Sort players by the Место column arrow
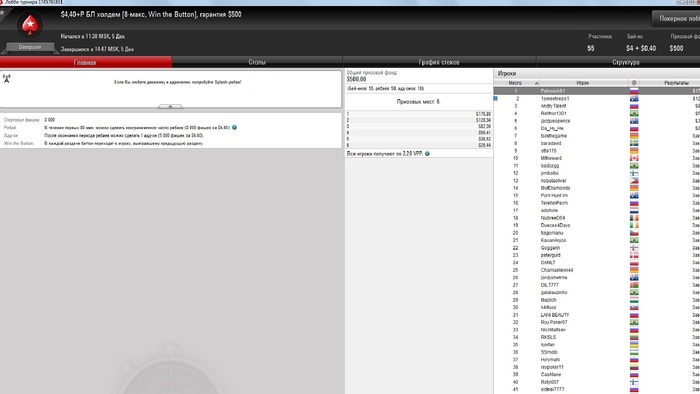Viewport: 700px width, 394px height. pyautogui.click(x=537, y=83)
